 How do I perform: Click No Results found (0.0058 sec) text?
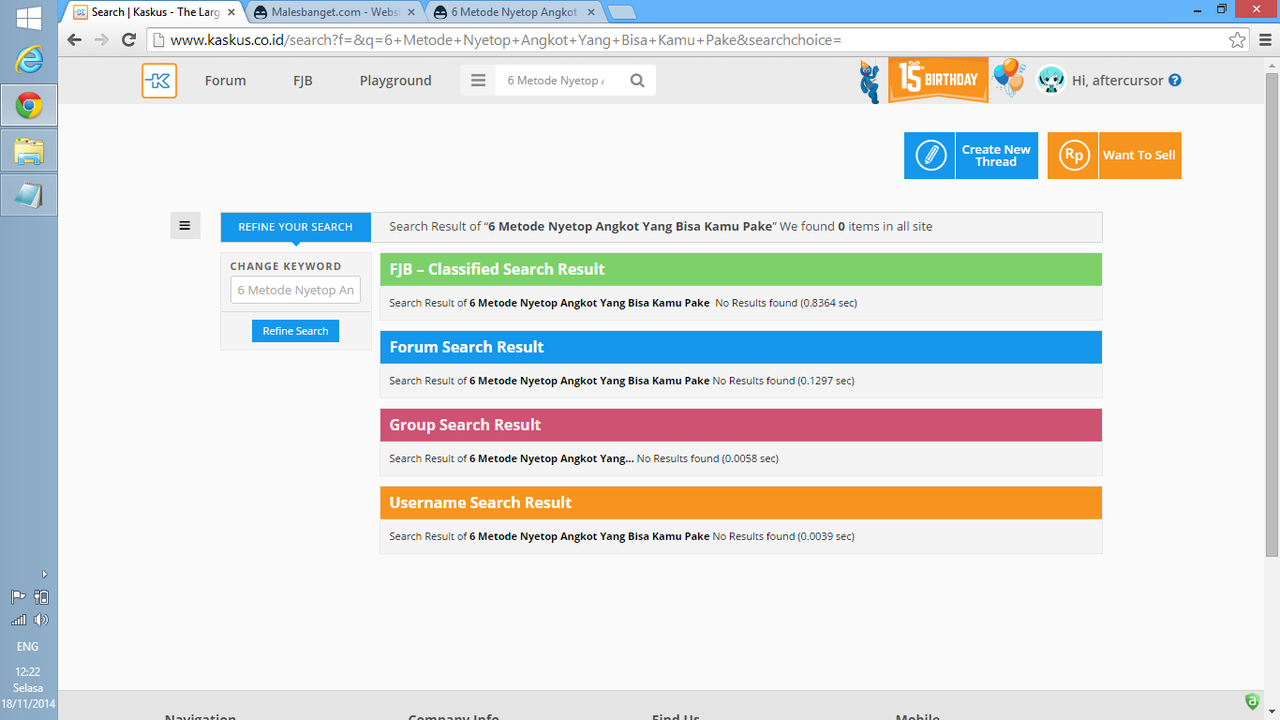click(x=707, y=459)
